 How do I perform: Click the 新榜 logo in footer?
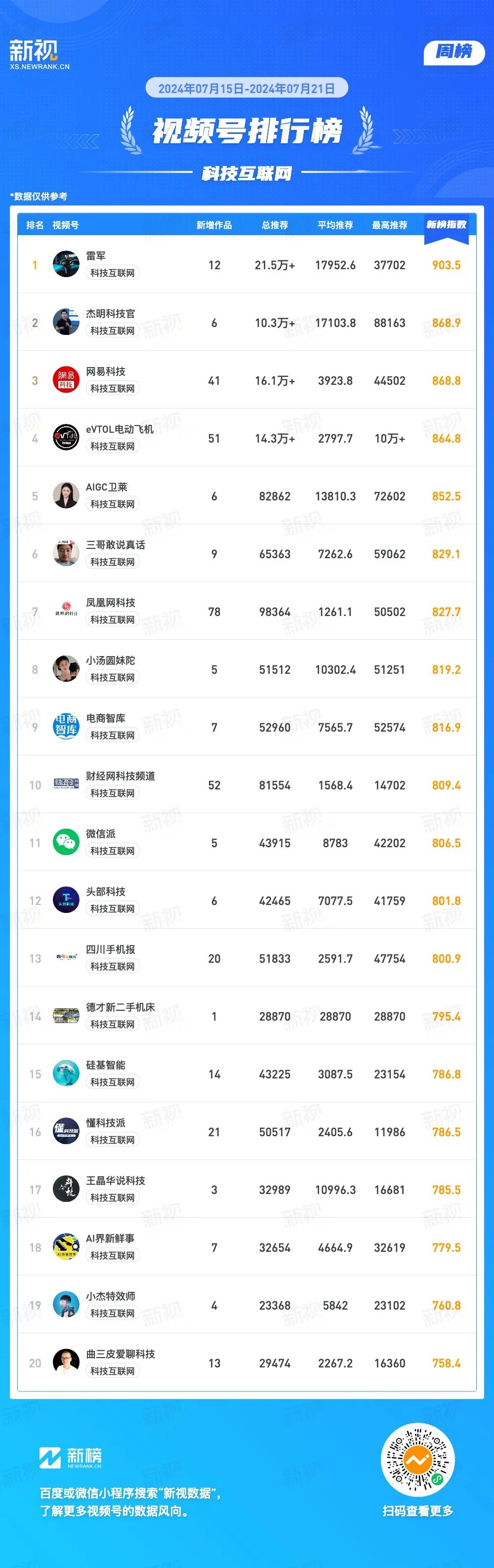71,1458
